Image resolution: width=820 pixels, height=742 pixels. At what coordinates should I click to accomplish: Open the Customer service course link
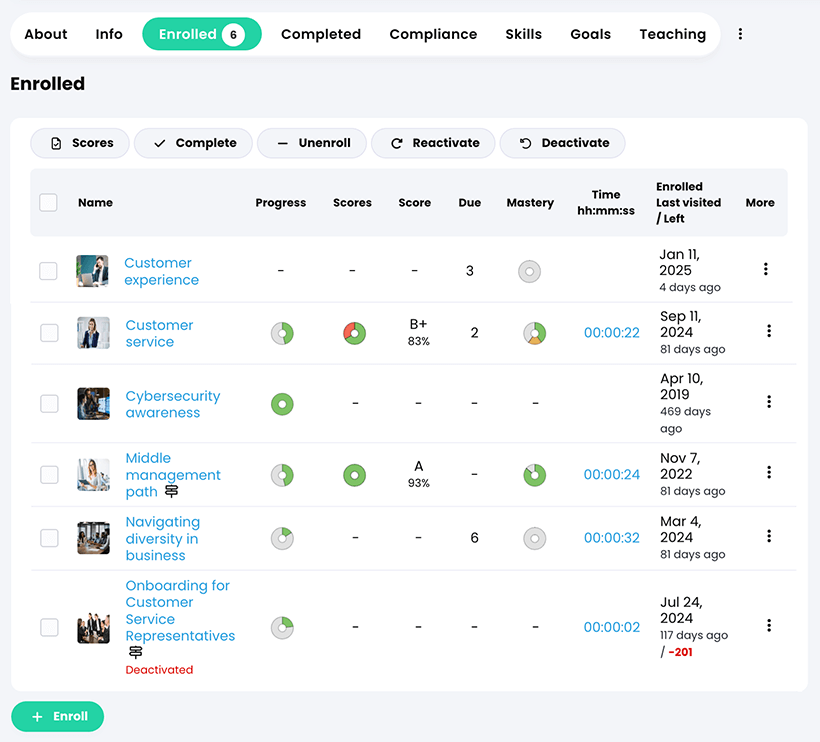tap(159, 334)
